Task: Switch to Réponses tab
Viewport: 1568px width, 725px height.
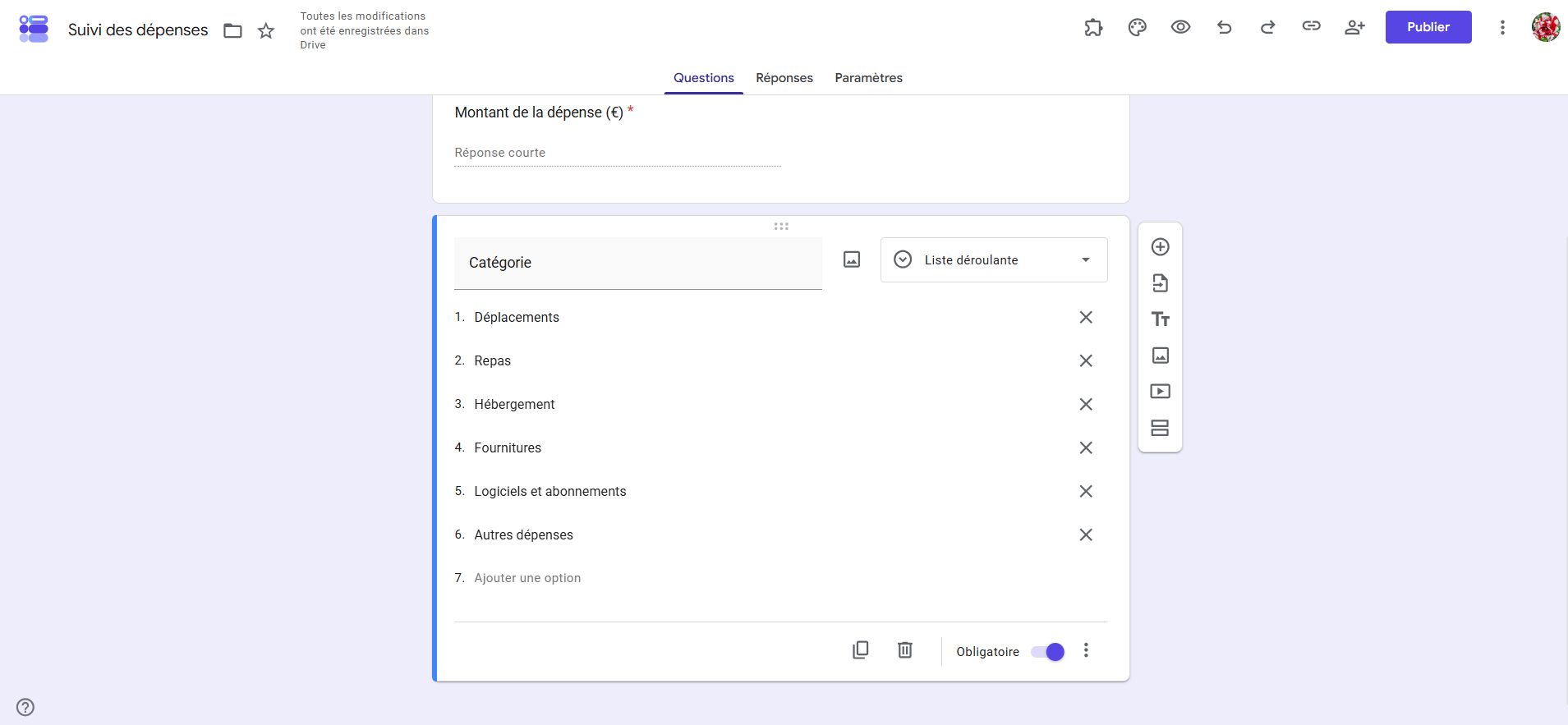Action: coord(784,78)
